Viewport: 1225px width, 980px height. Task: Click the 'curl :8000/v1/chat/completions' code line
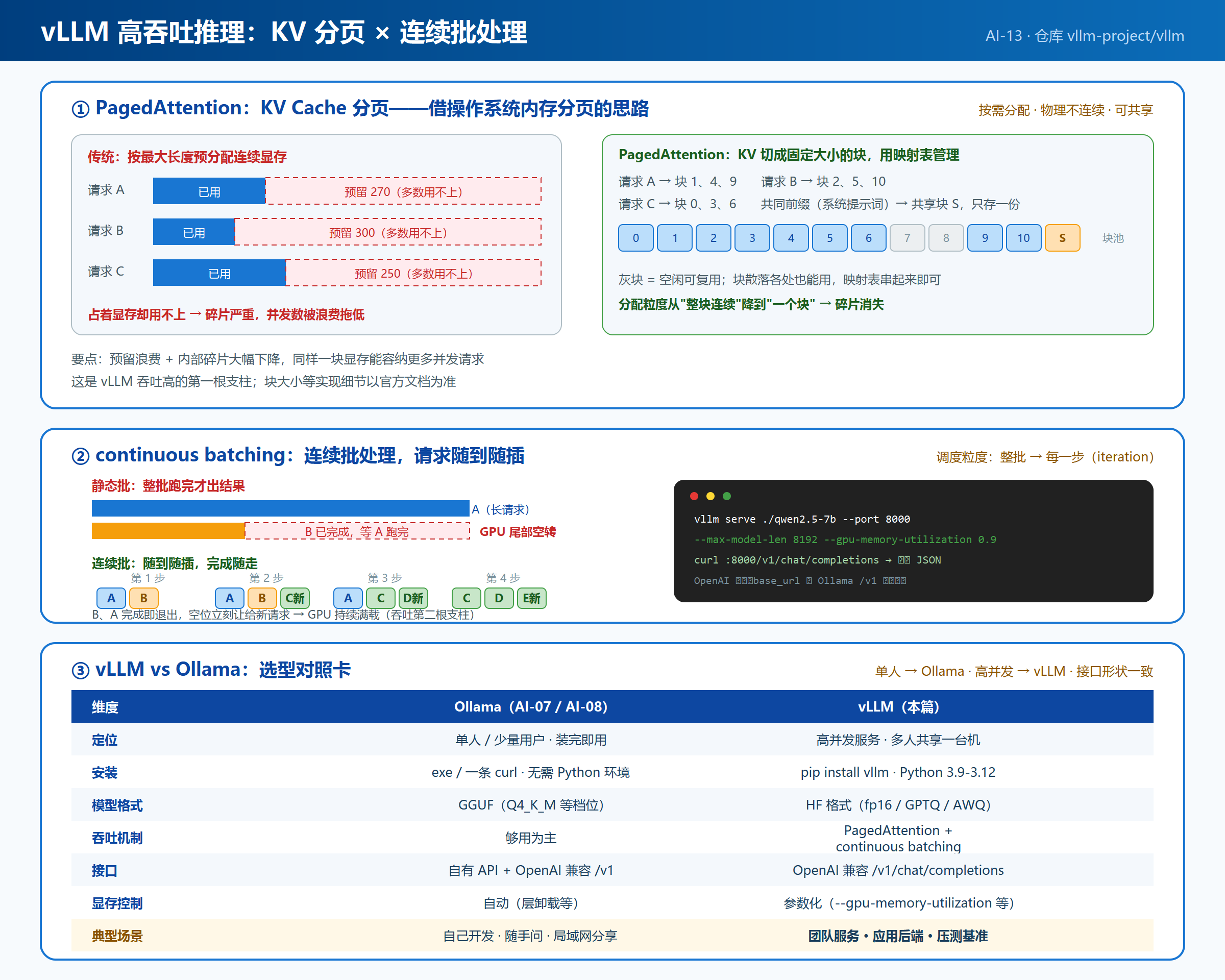(x=817, y=560)
